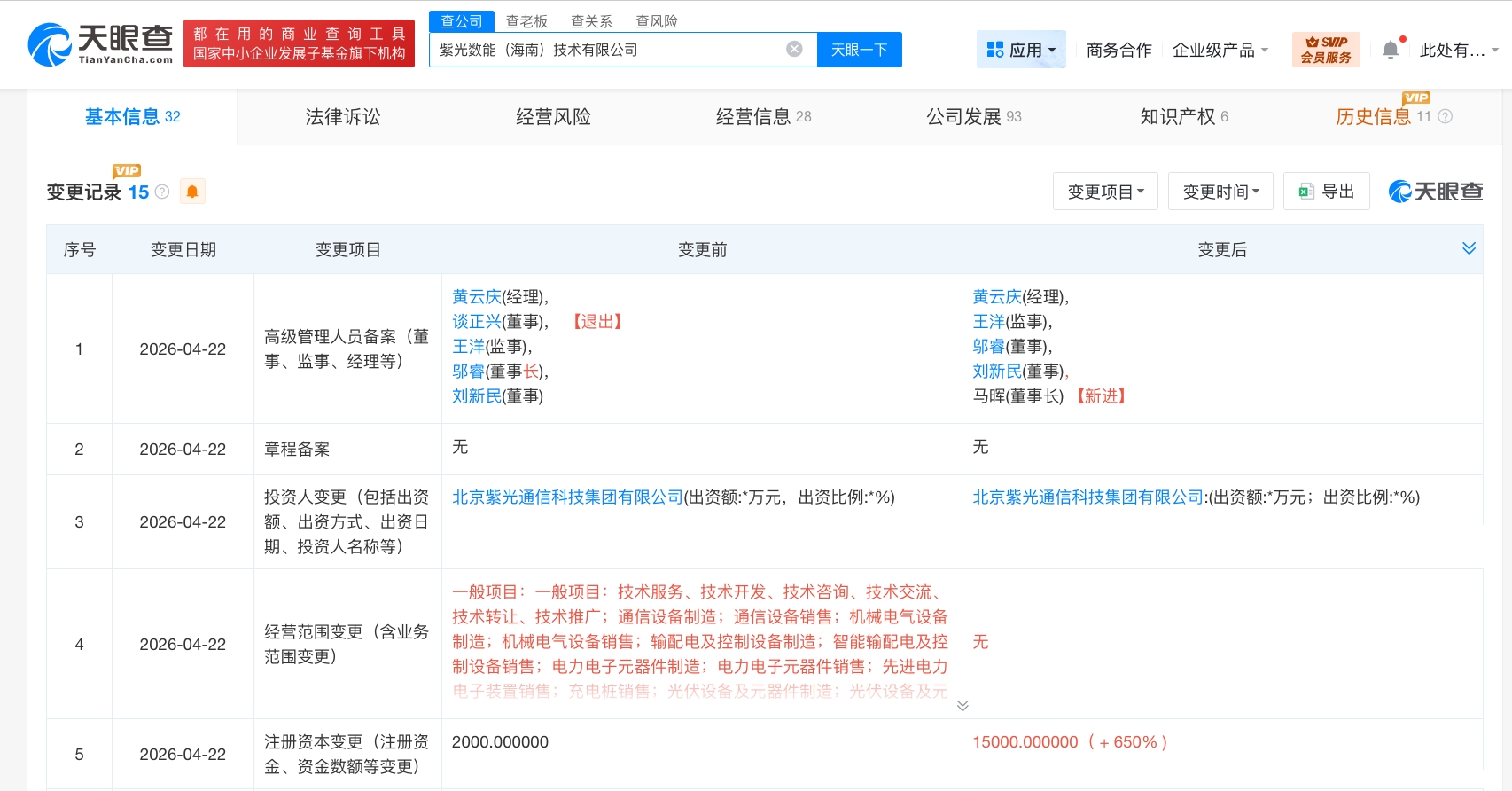The image size is (1512, 791).
Task: Click help icon beside 变更记录 15
Action: pos(162,192)
